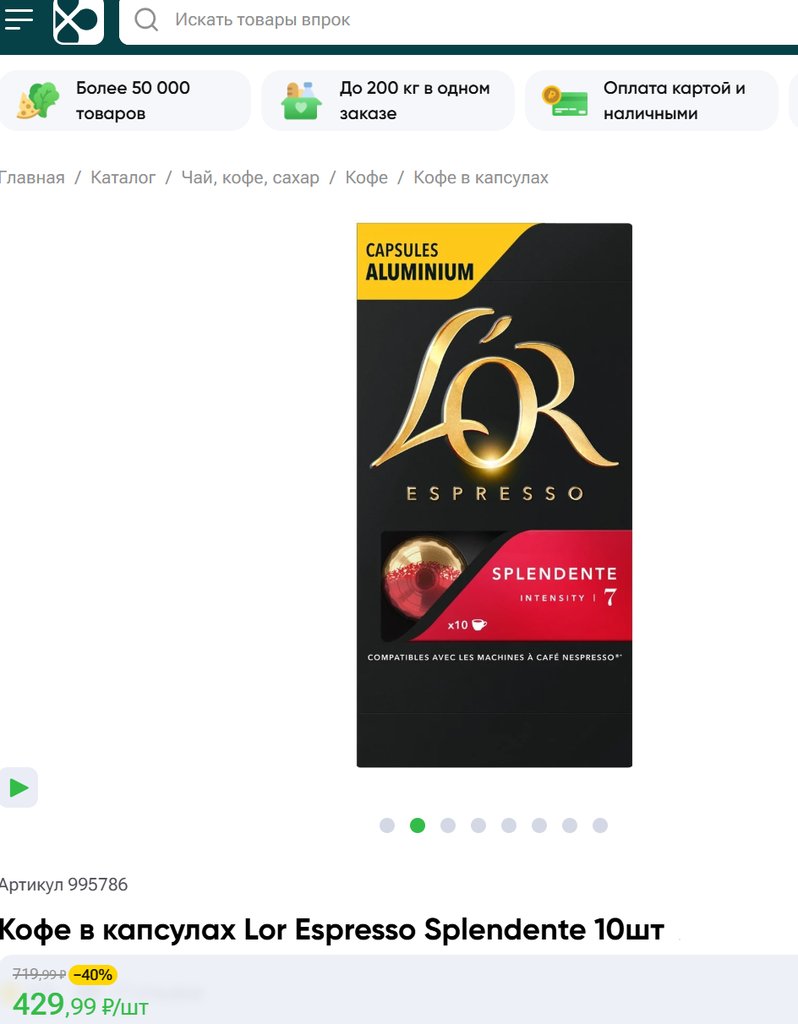This screenshot has width=798, height=1024.
Task: Open the Кофе breadcrumb link
Action: pyautogui.click(x=366, y=178)
